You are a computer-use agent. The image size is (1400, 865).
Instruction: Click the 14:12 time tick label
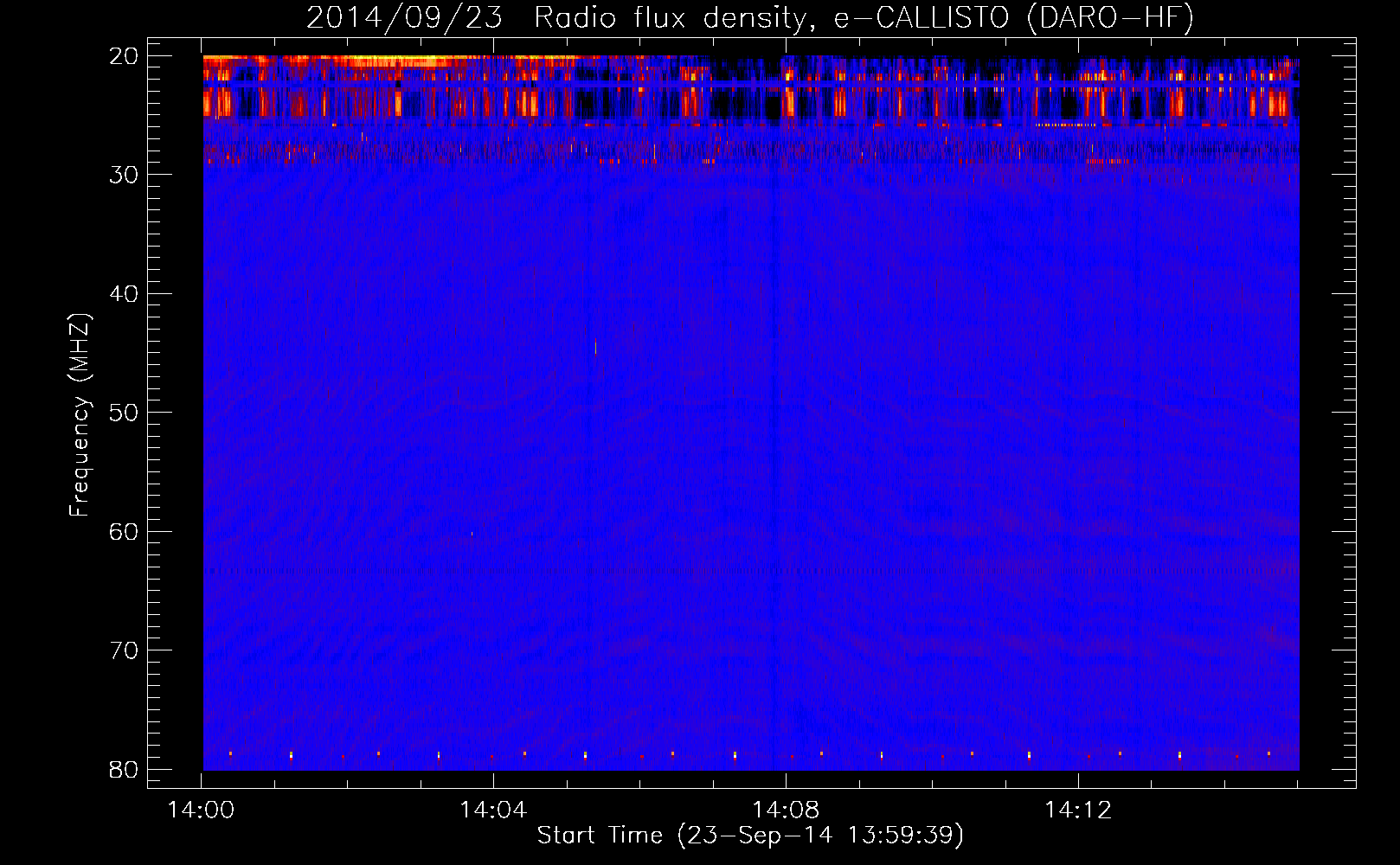tap(1078, 811)
